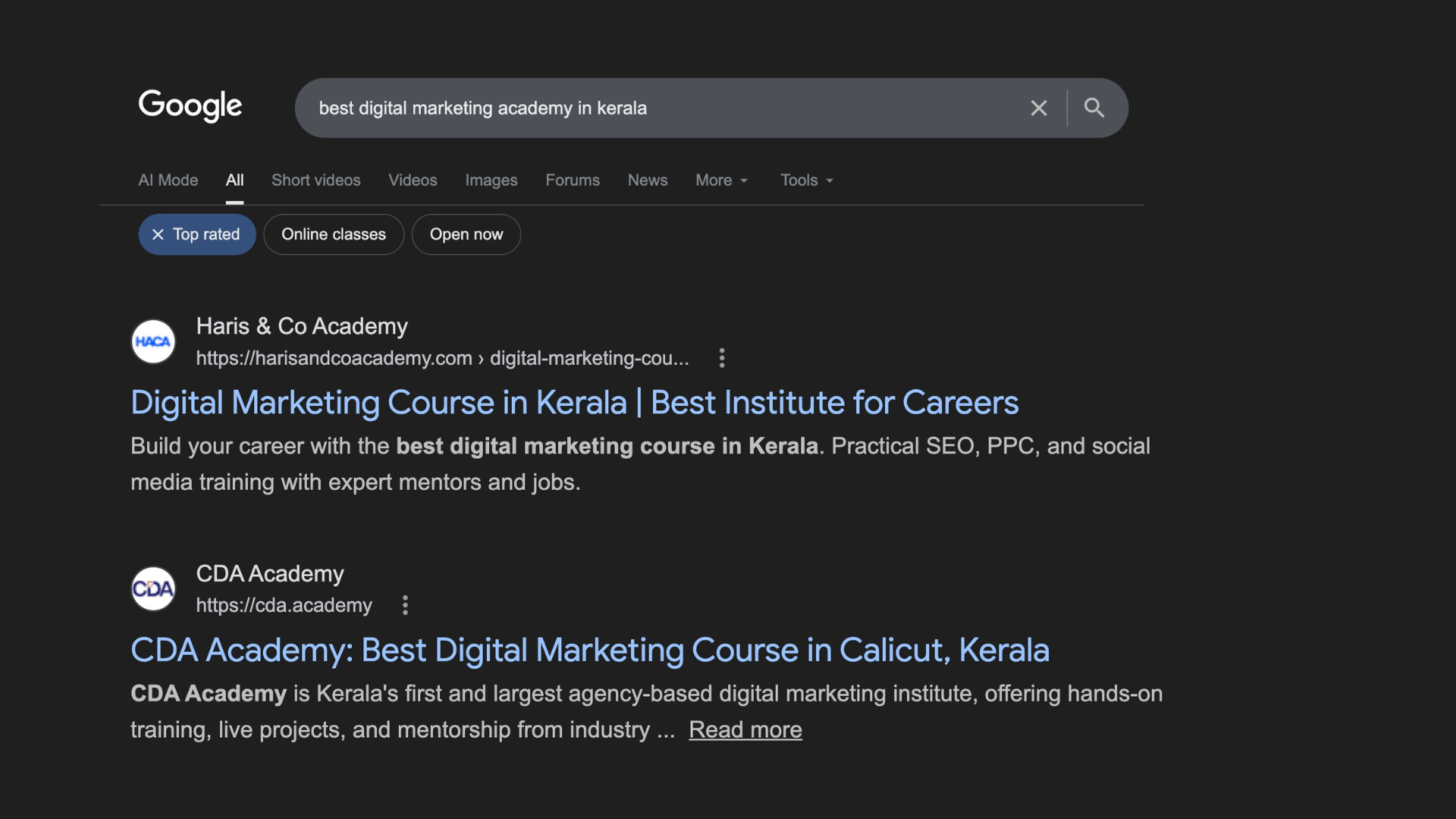Open the Tools dropdown
Image resolution: width=1456 pixels, height=819 pixels.
click(806, 180)
